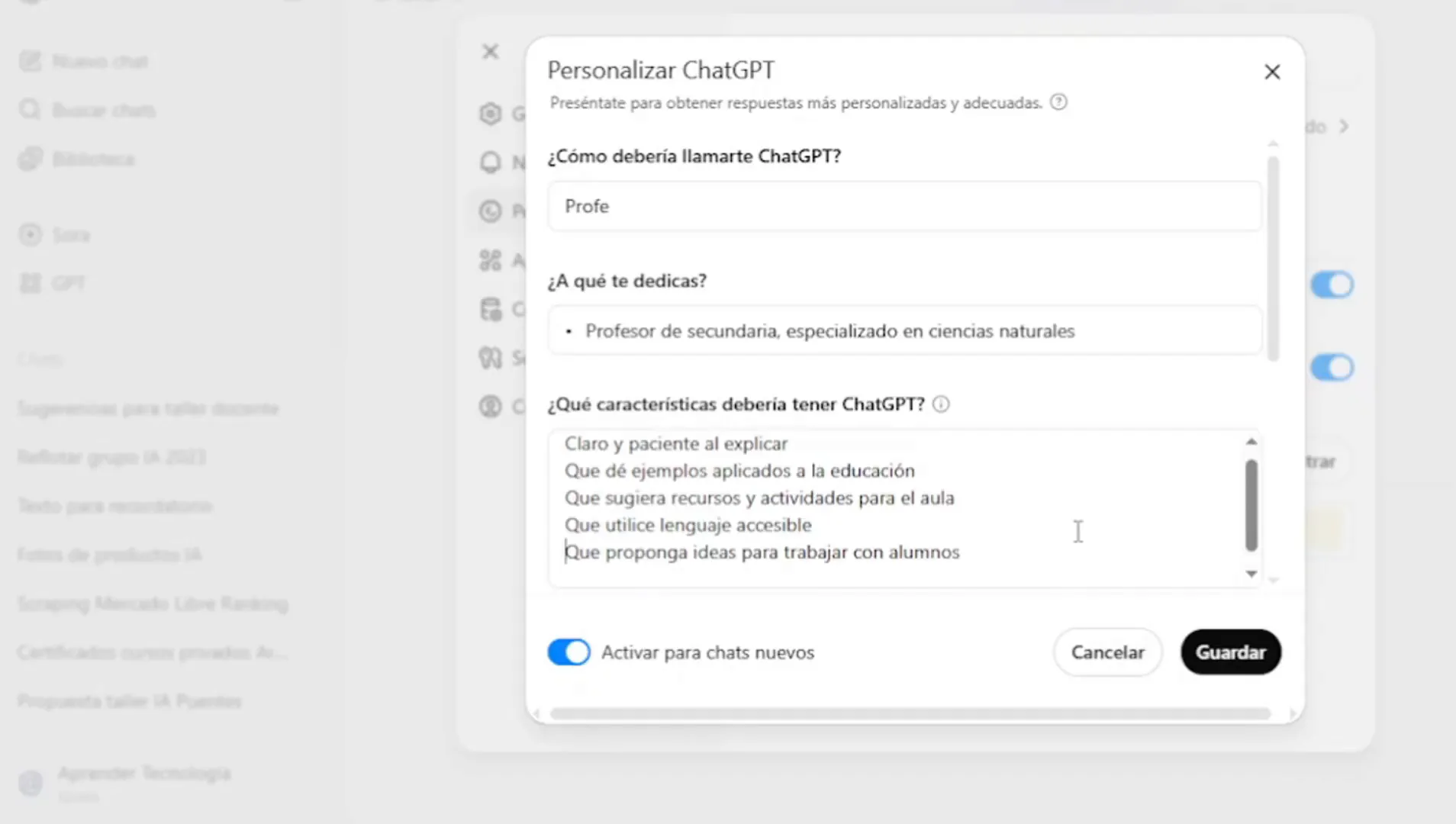Click the up arrow of the characteristics textarea
Image resolution: width=1456 pixels, height=824 pixels.
1251,441
